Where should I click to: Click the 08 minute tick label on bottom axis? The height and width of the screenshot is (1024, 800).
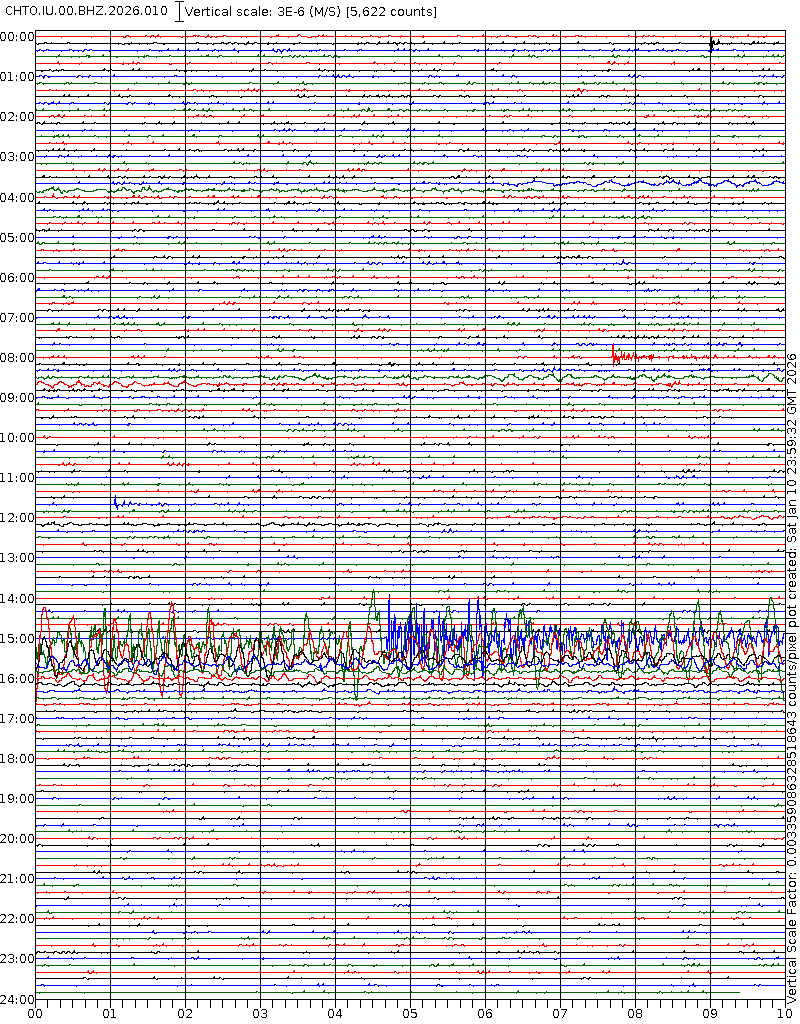pos(635,1013)
